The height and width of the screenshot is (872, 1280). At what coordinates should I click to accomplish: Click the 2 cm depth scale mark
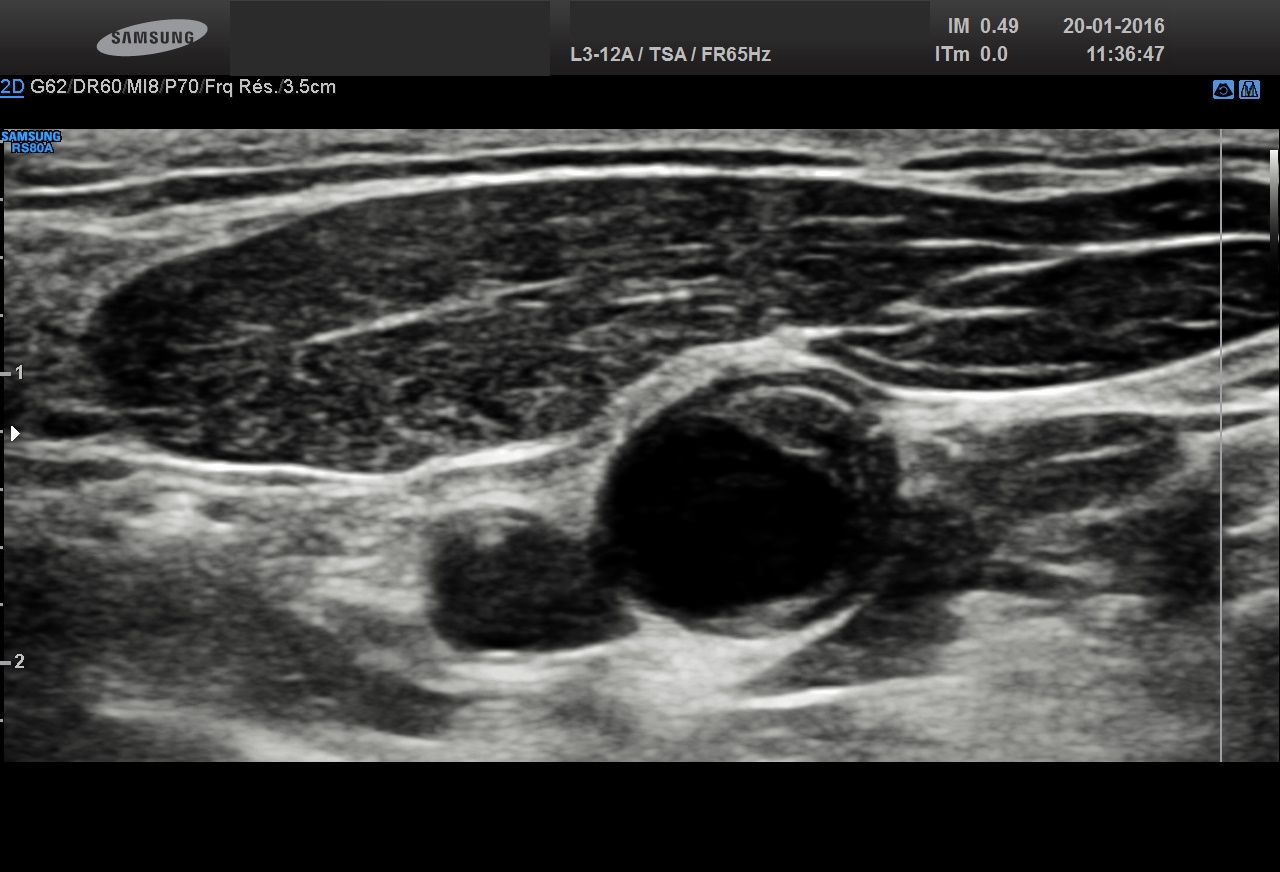coord(17,662)
